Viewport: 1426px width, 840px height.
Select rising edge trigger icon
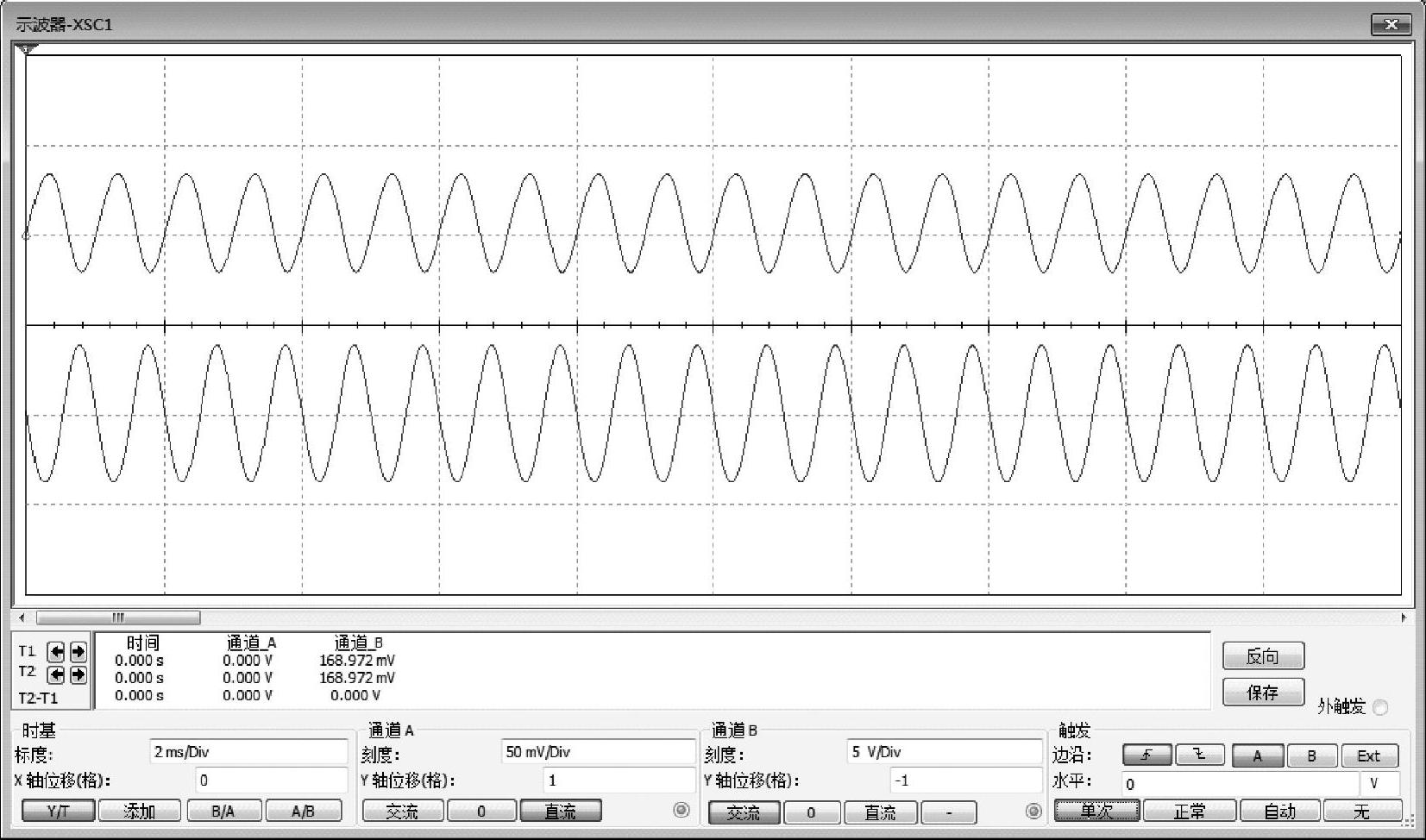point(1146,755)
